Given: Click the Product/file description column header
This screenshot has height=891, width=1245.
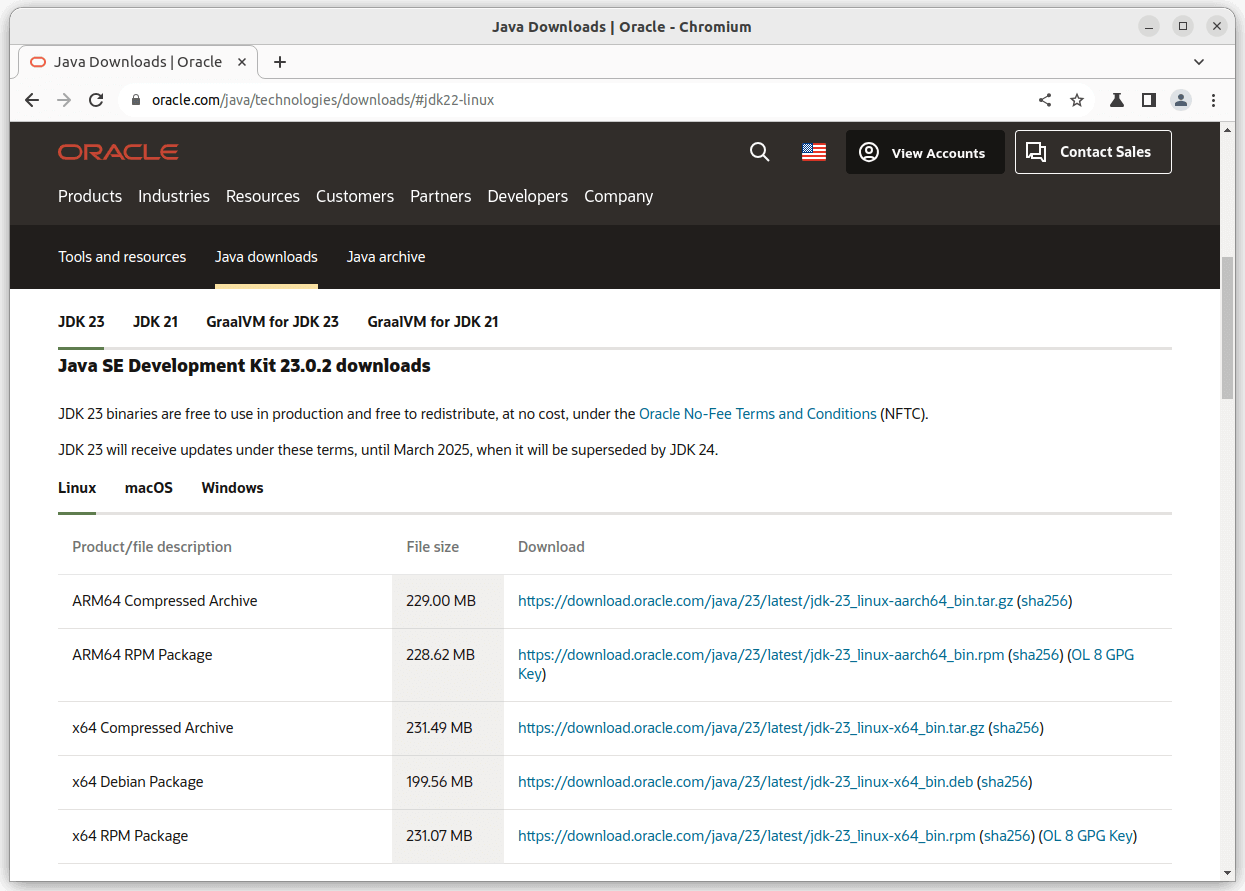Looking at the screenshot, I should click(152, 547).
